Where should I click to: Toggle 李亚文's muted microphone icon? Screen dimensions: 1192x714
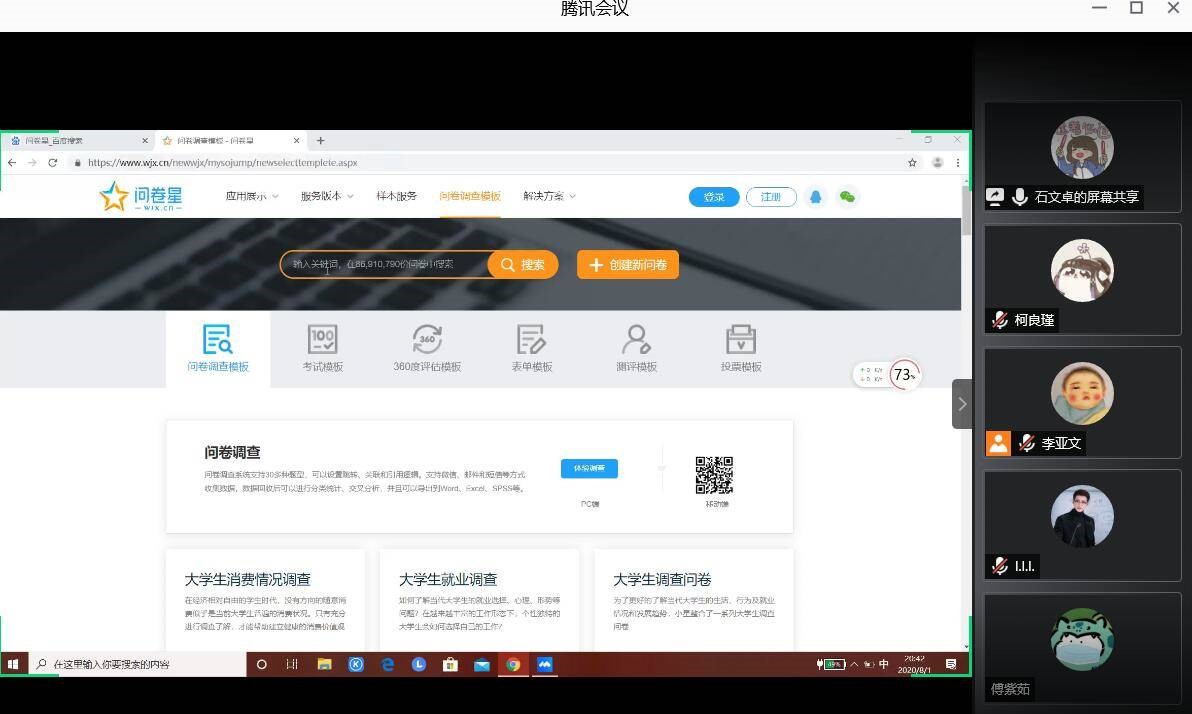click(x=1026, y=443)
